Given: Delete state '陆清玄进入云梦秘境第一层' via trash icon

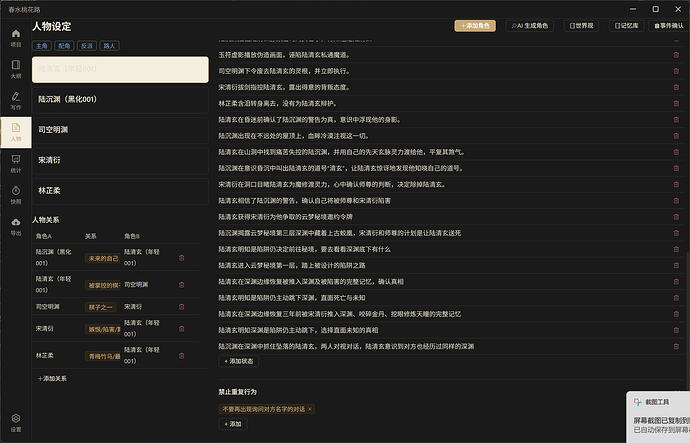Looking at the screenshot, I should coord(676,265).
